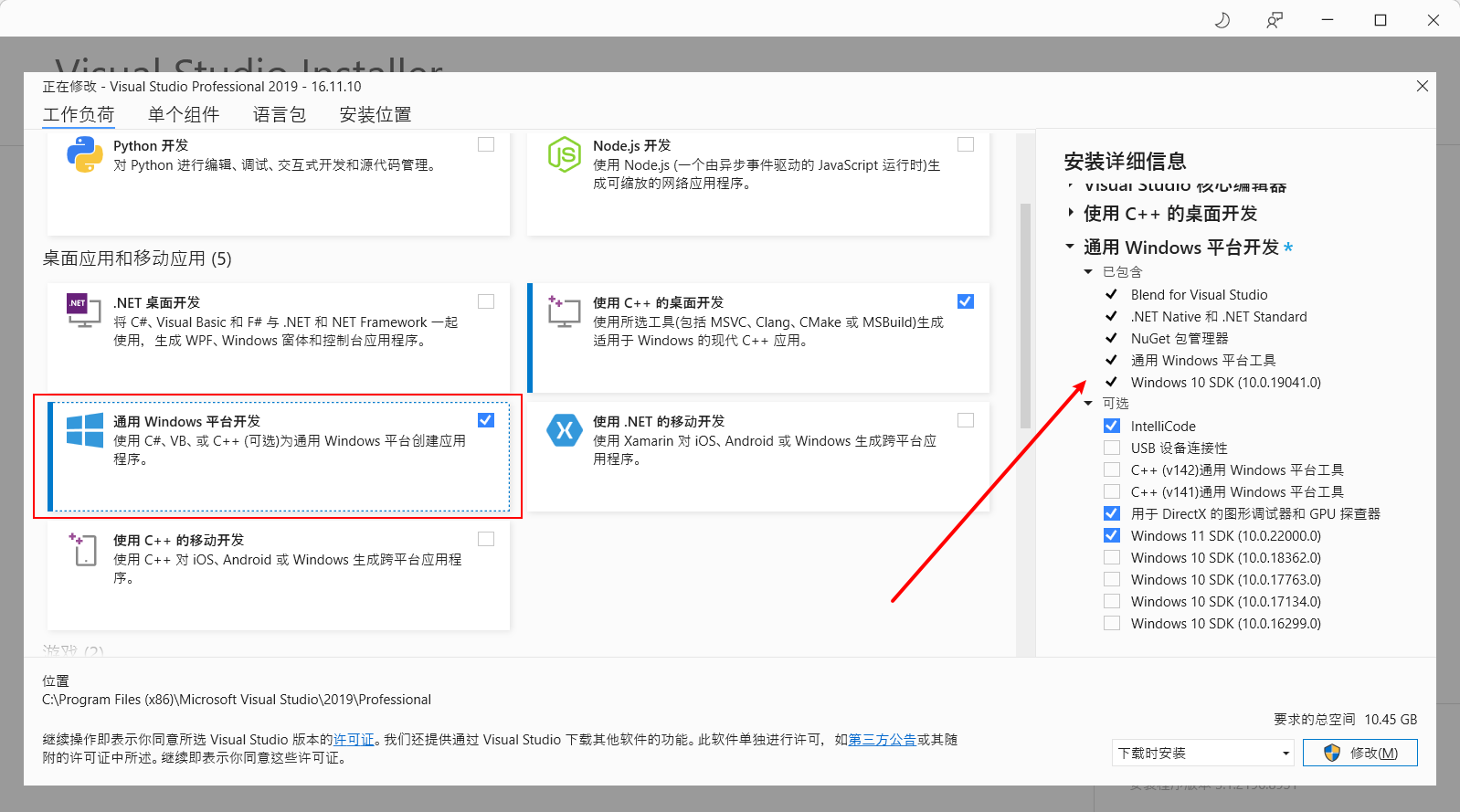Screen dimensions: 1460x812
Task: Minimize the Visual Studio Installer window
Action: 1328,20
